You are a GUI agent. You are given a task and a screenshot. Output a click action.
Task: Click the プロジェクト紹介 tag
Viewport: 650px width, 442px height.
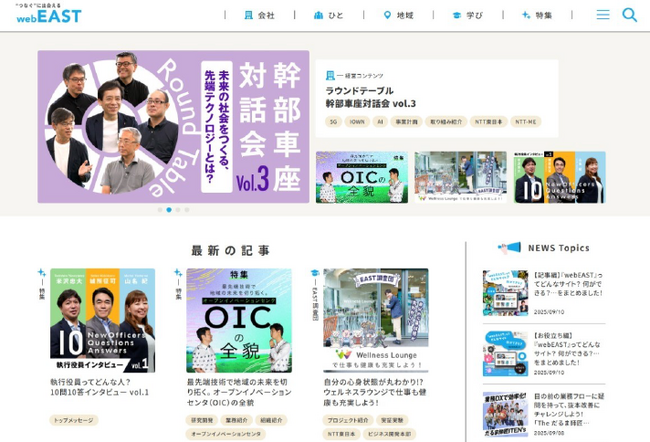coord(348,420)
